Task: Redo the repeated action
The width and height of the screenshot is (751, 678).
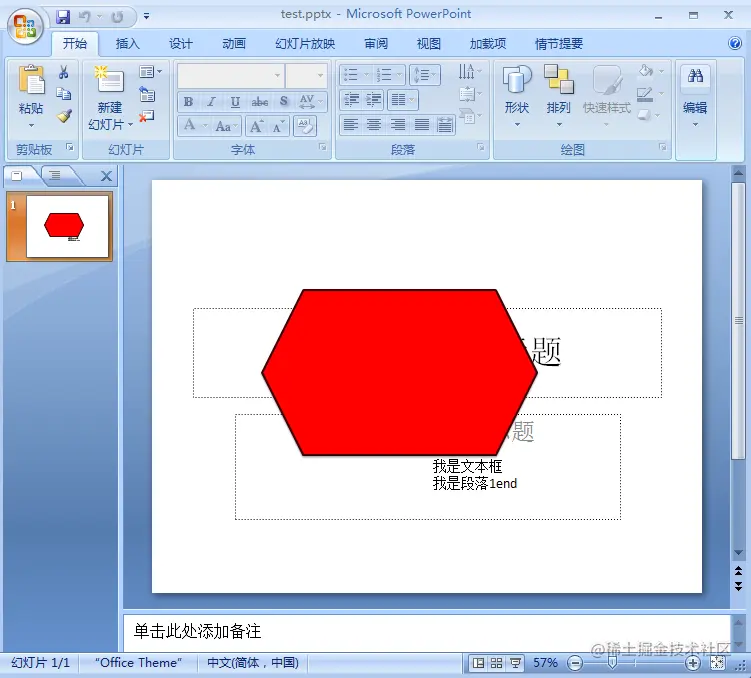Action: pos(117,17)
